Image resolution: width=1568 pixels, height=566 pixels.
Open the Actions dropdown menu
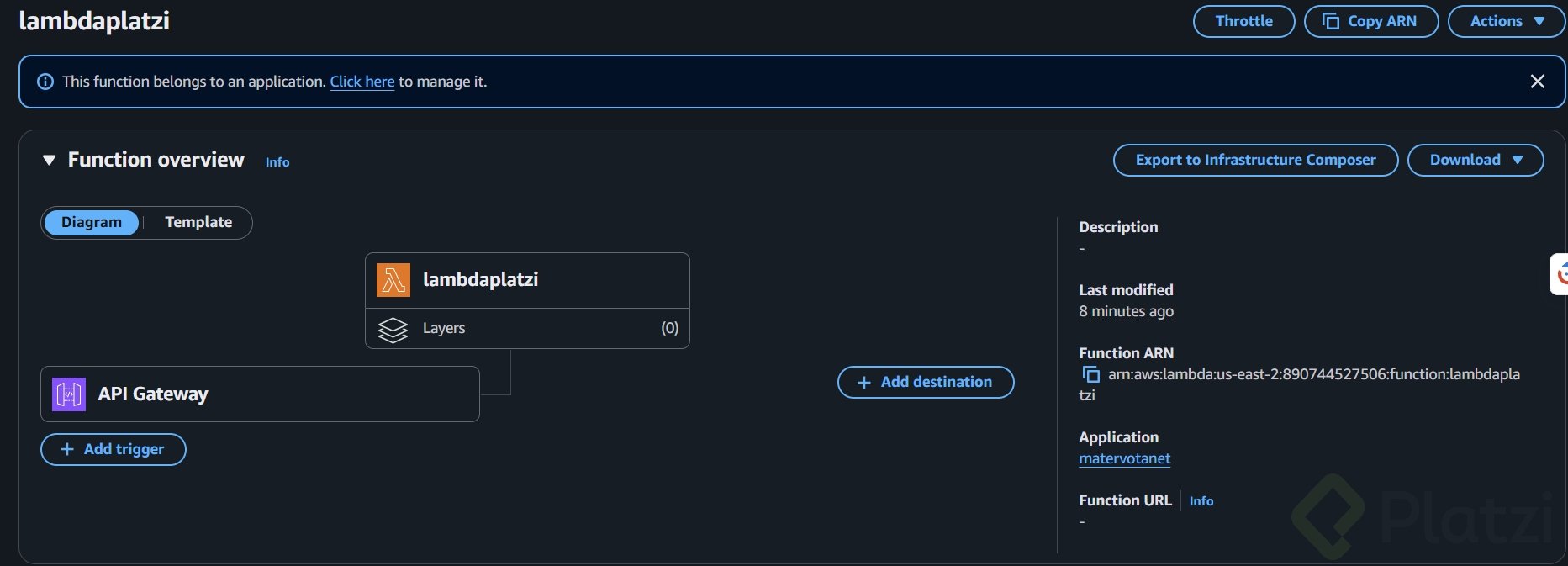(1506, 22)
